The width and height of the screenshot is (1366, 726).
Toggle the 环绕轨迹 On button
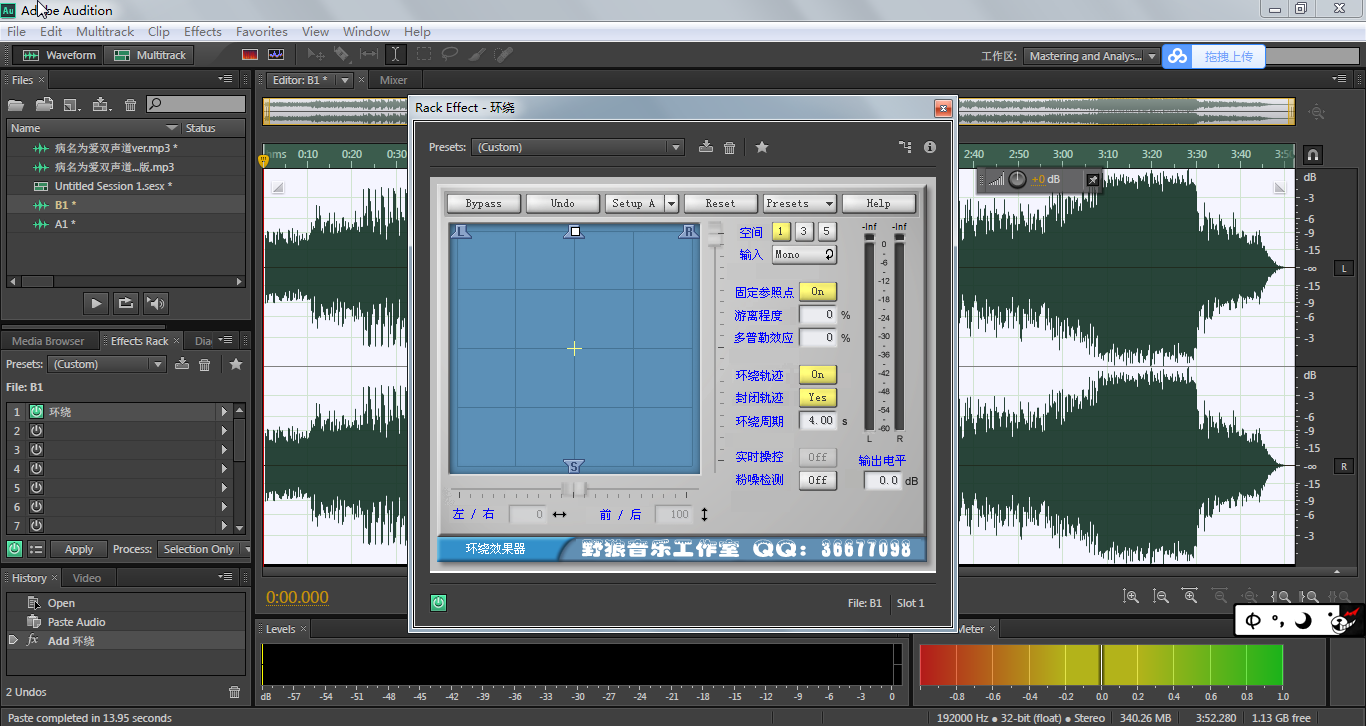click(x=817, y=375)
